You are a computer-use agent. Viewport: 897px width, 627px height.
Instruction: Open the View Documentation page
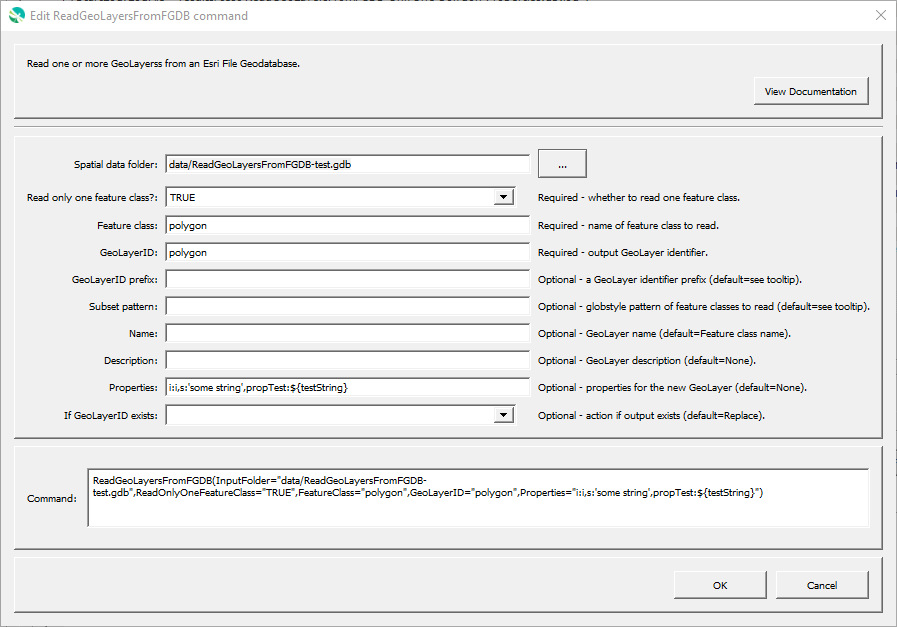pos(811,92)
